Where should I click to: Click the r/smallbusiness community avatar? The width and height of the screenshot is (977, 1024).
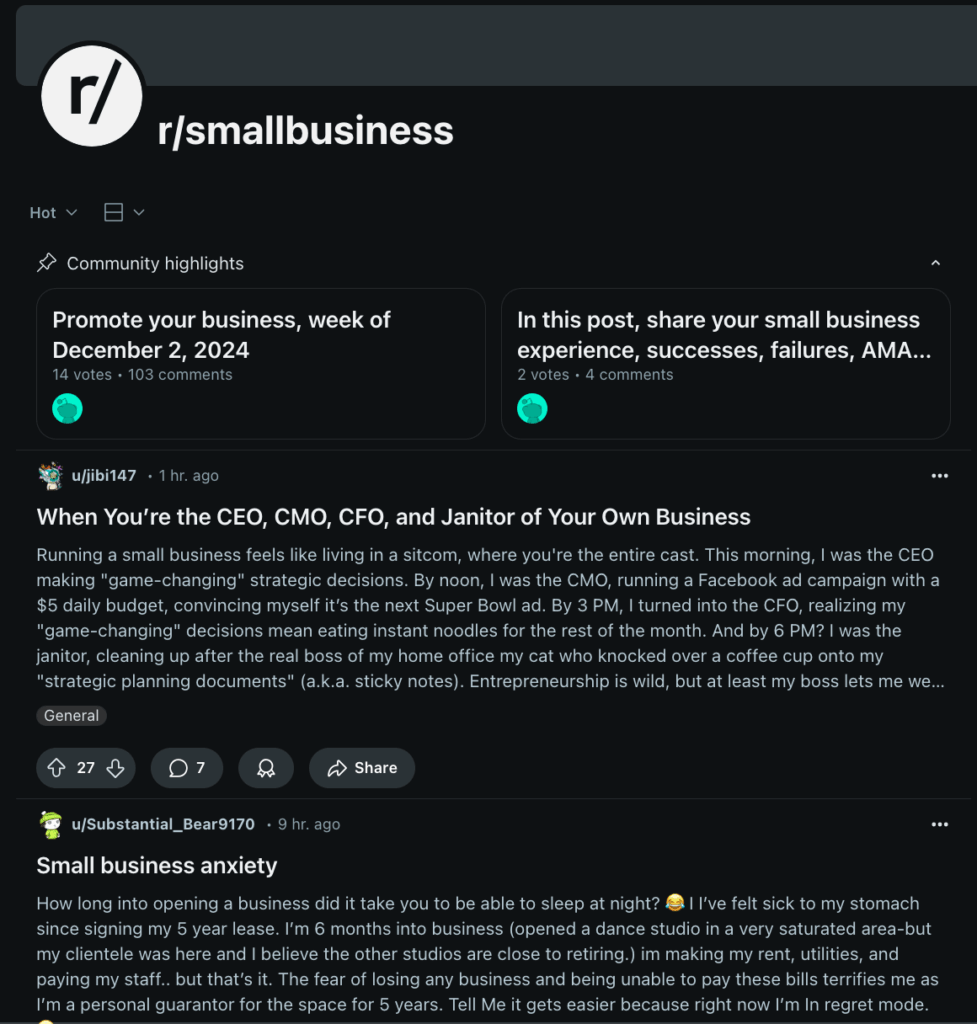92,95
